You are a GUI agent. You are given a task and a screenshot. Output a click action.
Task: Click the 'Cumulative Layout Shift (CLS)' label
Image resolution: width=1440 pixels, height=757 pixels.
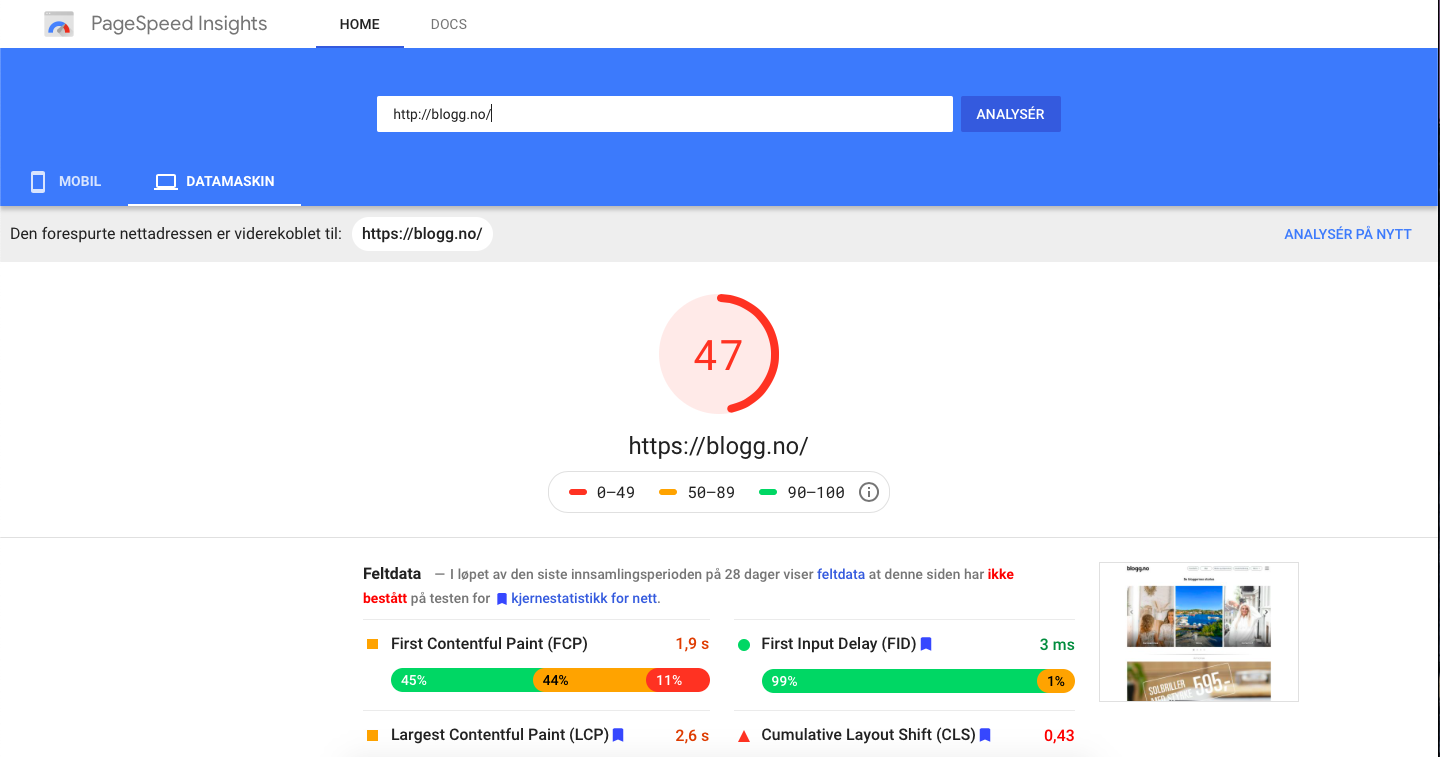(x=868, y=735)
